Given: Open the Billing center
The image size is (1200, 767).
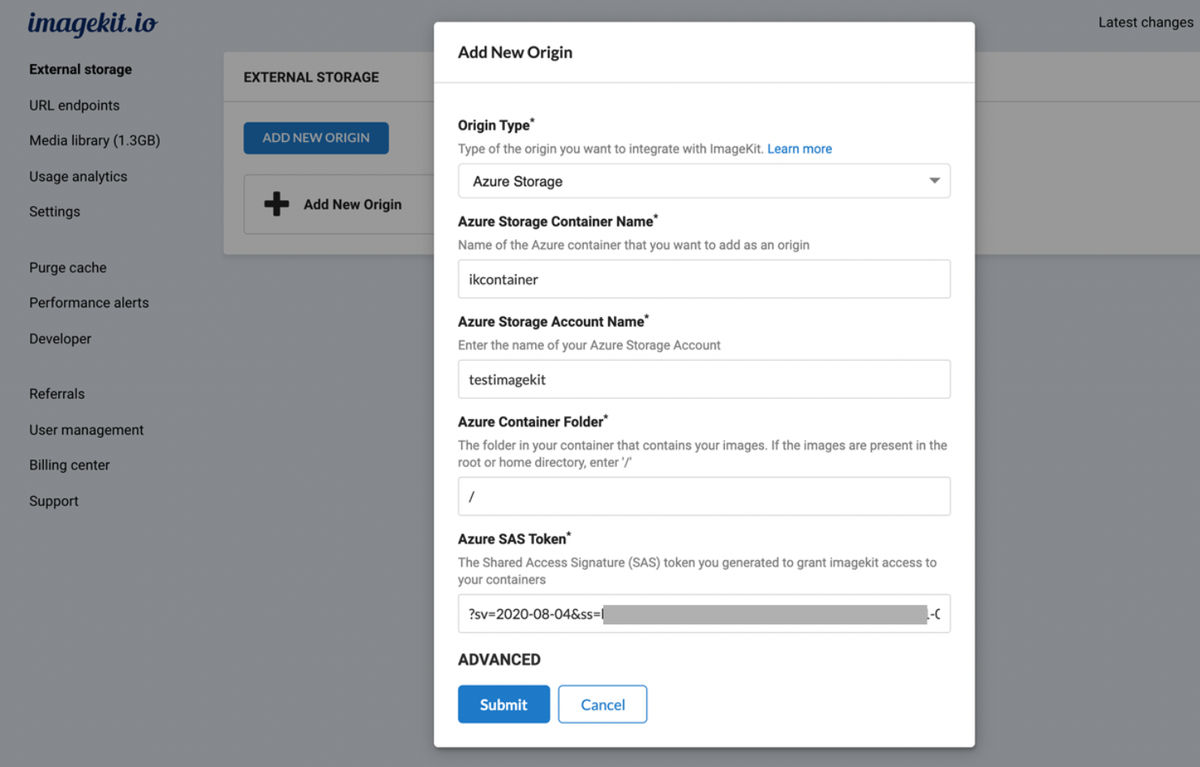Looking at the screenshot, I should (69, 465).
